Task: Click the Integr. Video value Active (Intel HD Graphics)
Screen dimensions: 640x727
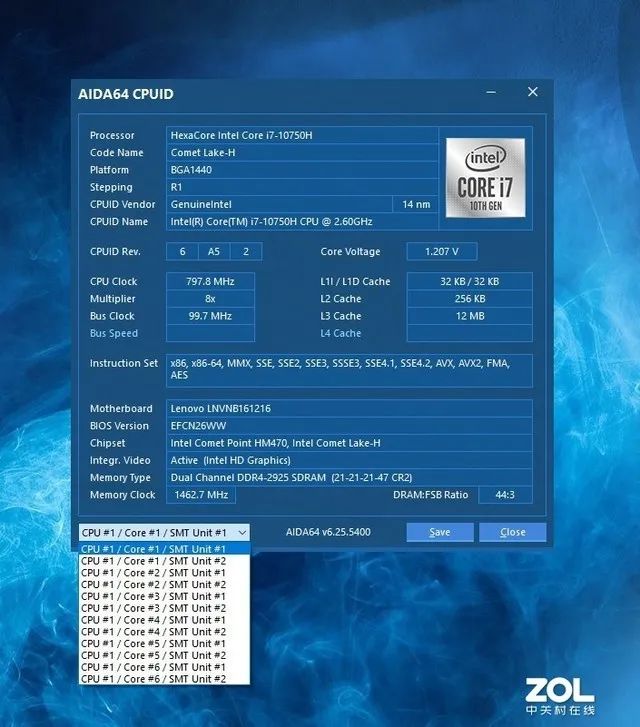Action: pyautogui.click(x=349, y=460)
